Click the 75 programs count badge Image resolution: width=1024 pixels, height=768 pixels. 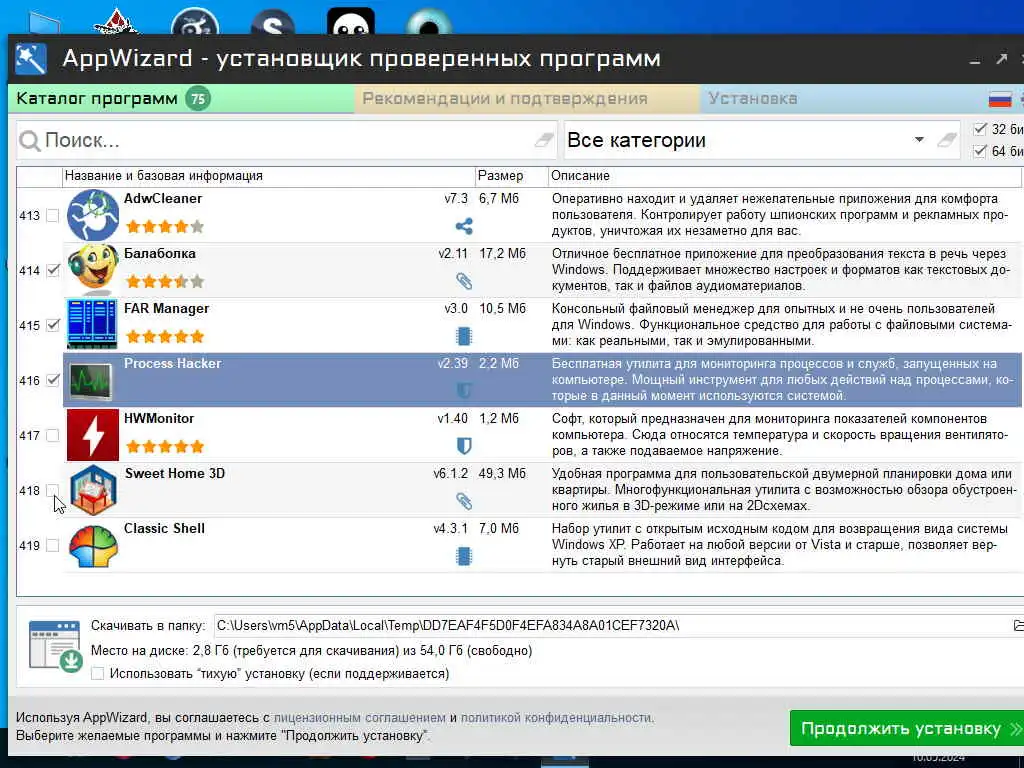tap(198, 99)
